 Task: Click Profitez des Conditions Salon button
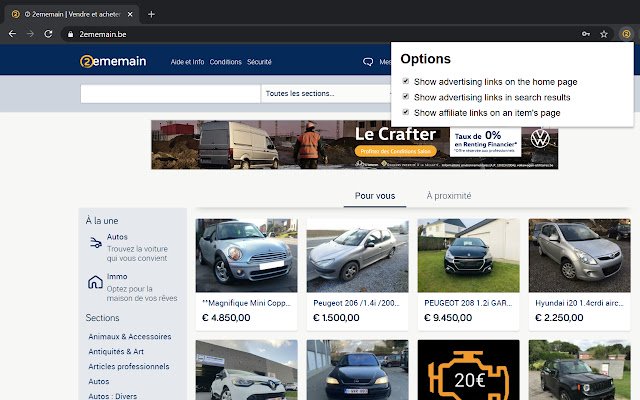point(396,151)
